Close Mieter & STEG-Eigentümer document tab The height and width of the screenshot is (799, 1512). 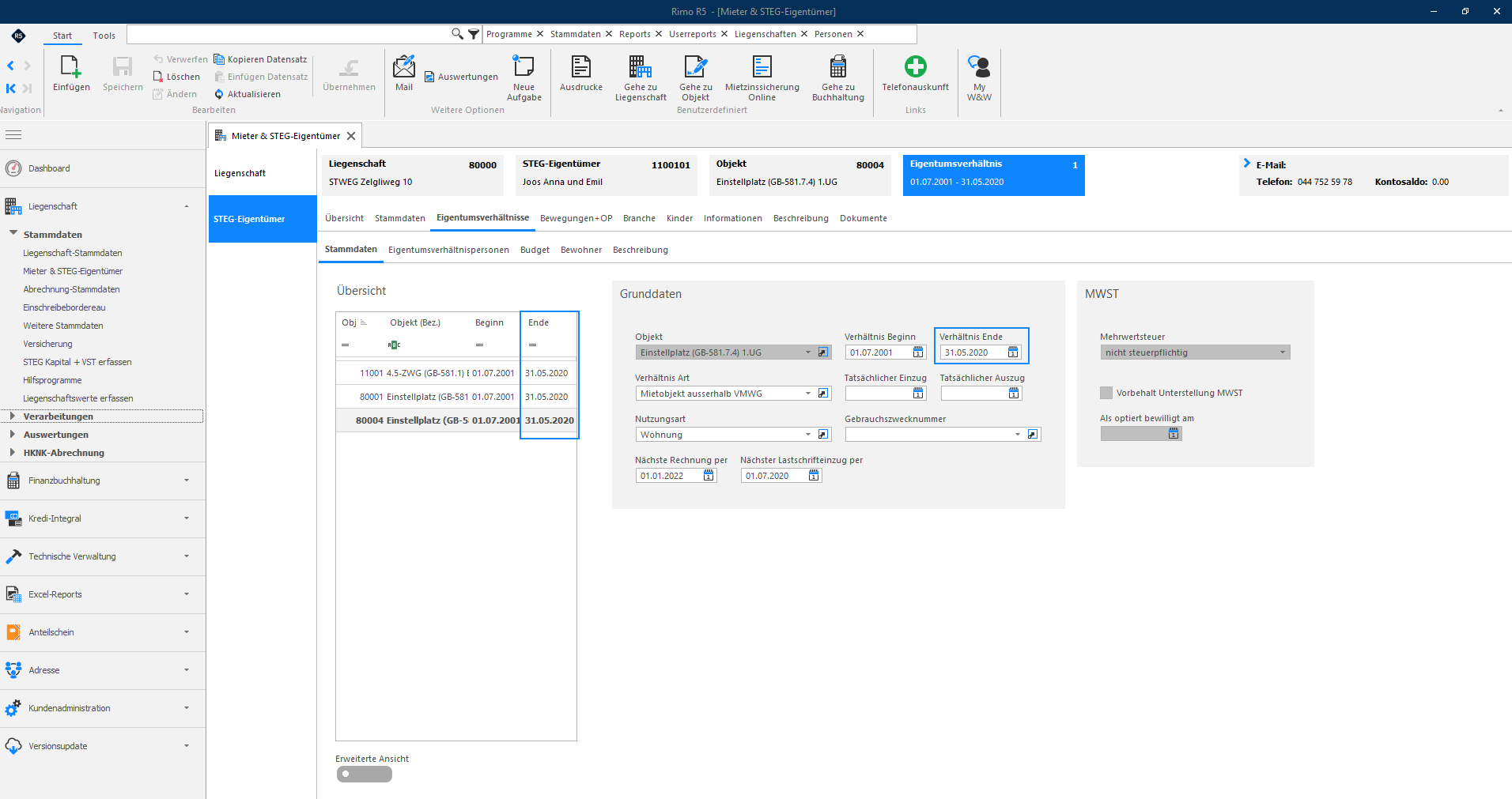(351, 136)
